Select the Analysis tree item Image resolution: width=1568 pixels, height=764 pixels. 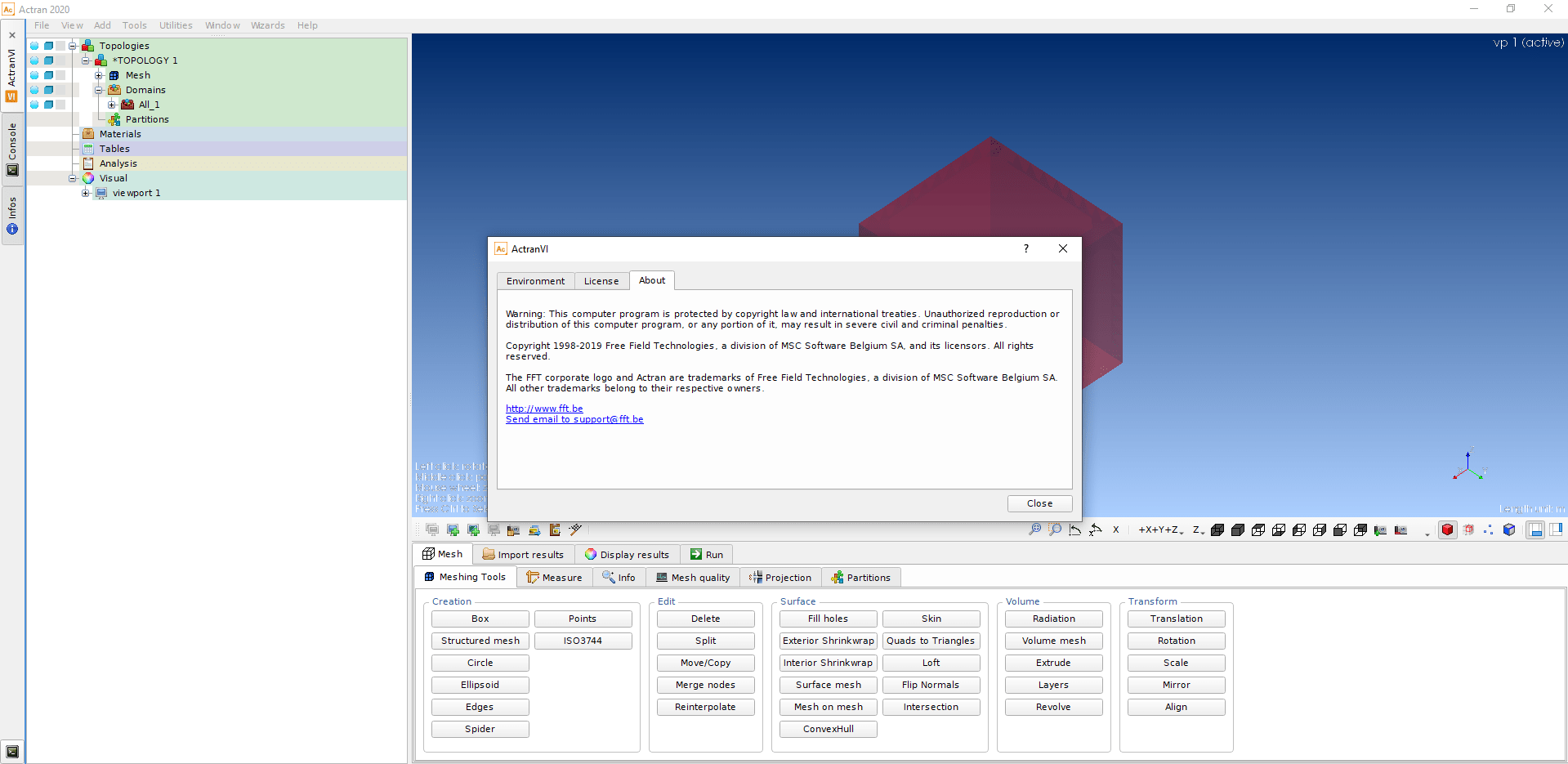118,163
